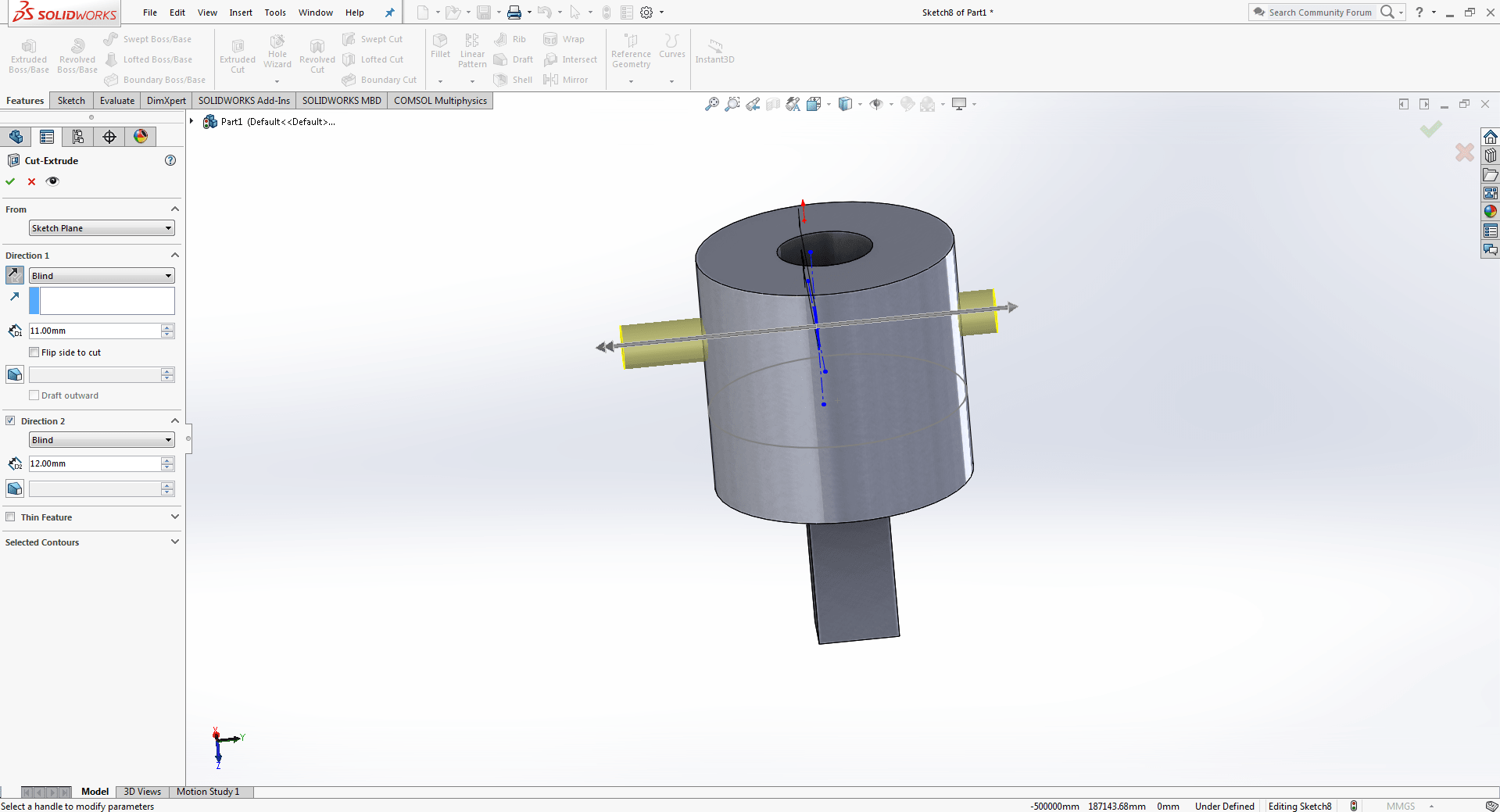The height and width of the screenshot is (812, 1500).
Task: Open ConfigurationManager tab icon
Action: coord(78,137)
